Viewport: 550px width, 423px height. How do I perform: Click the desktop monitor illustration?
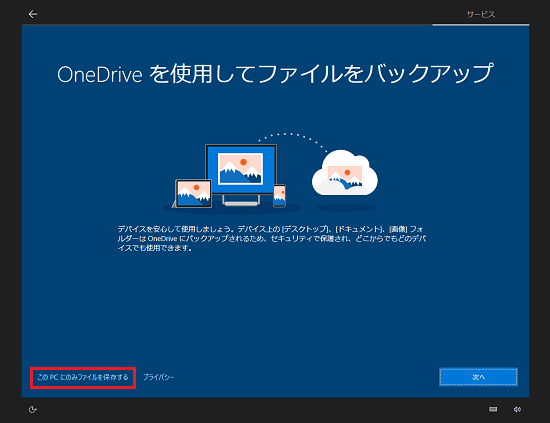(241, 174)
